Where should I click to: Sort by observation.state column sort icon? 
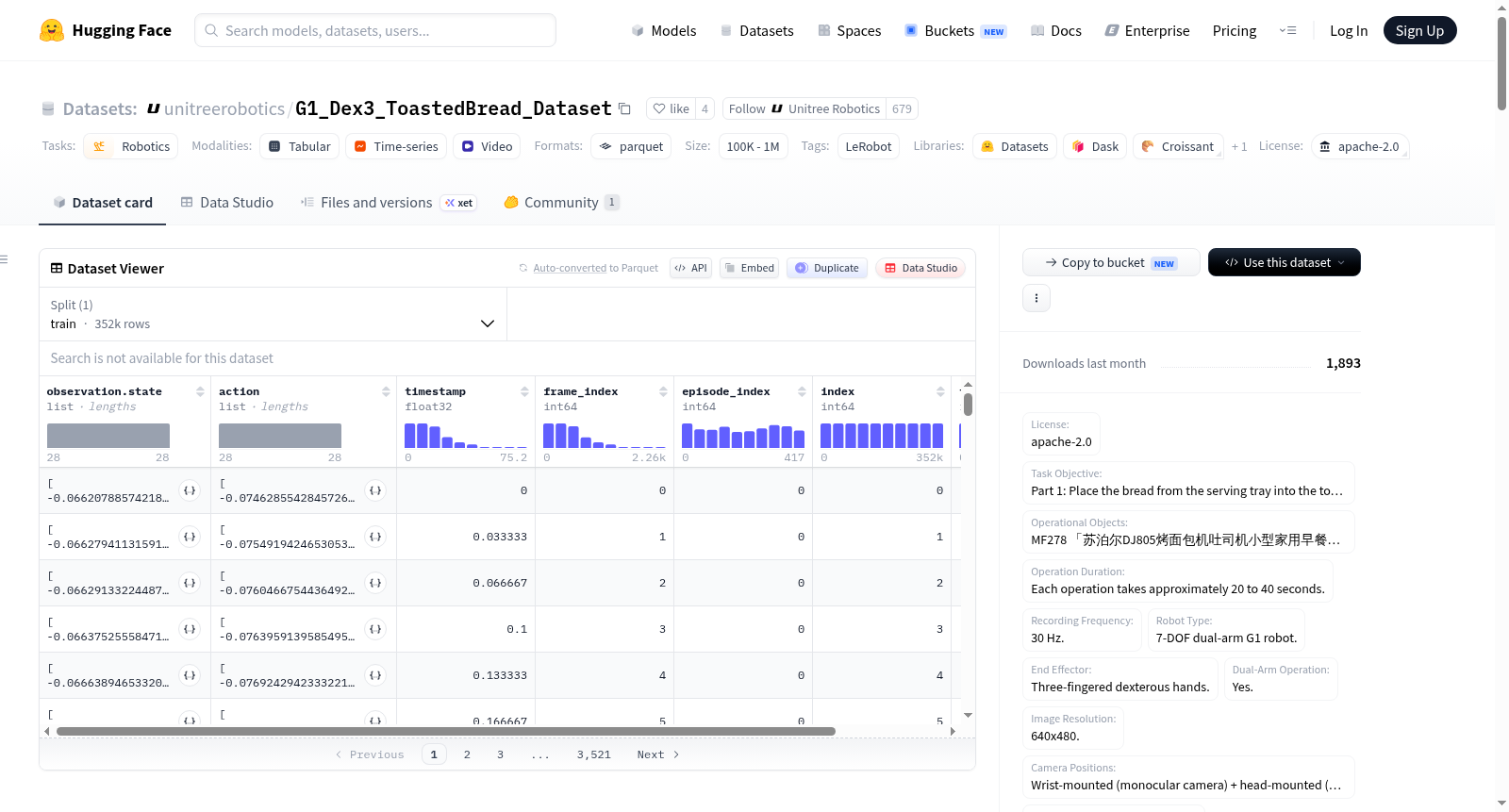pyautogui.click(x=200, y=391)
